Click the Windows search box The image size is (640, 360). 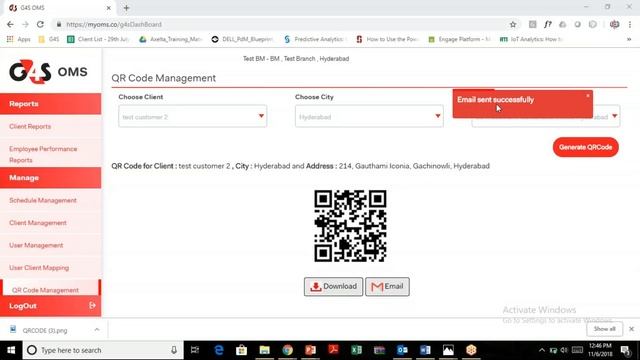coord(103,350)
